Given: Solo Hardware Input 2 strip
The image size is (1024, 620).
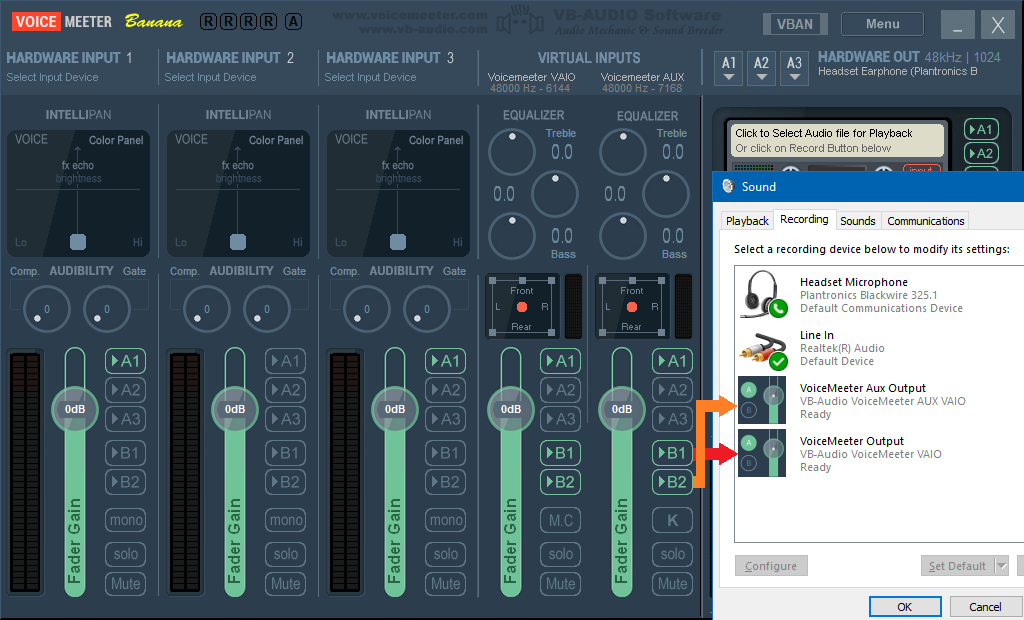Looking at the screenshot, I should coord(285,554).
